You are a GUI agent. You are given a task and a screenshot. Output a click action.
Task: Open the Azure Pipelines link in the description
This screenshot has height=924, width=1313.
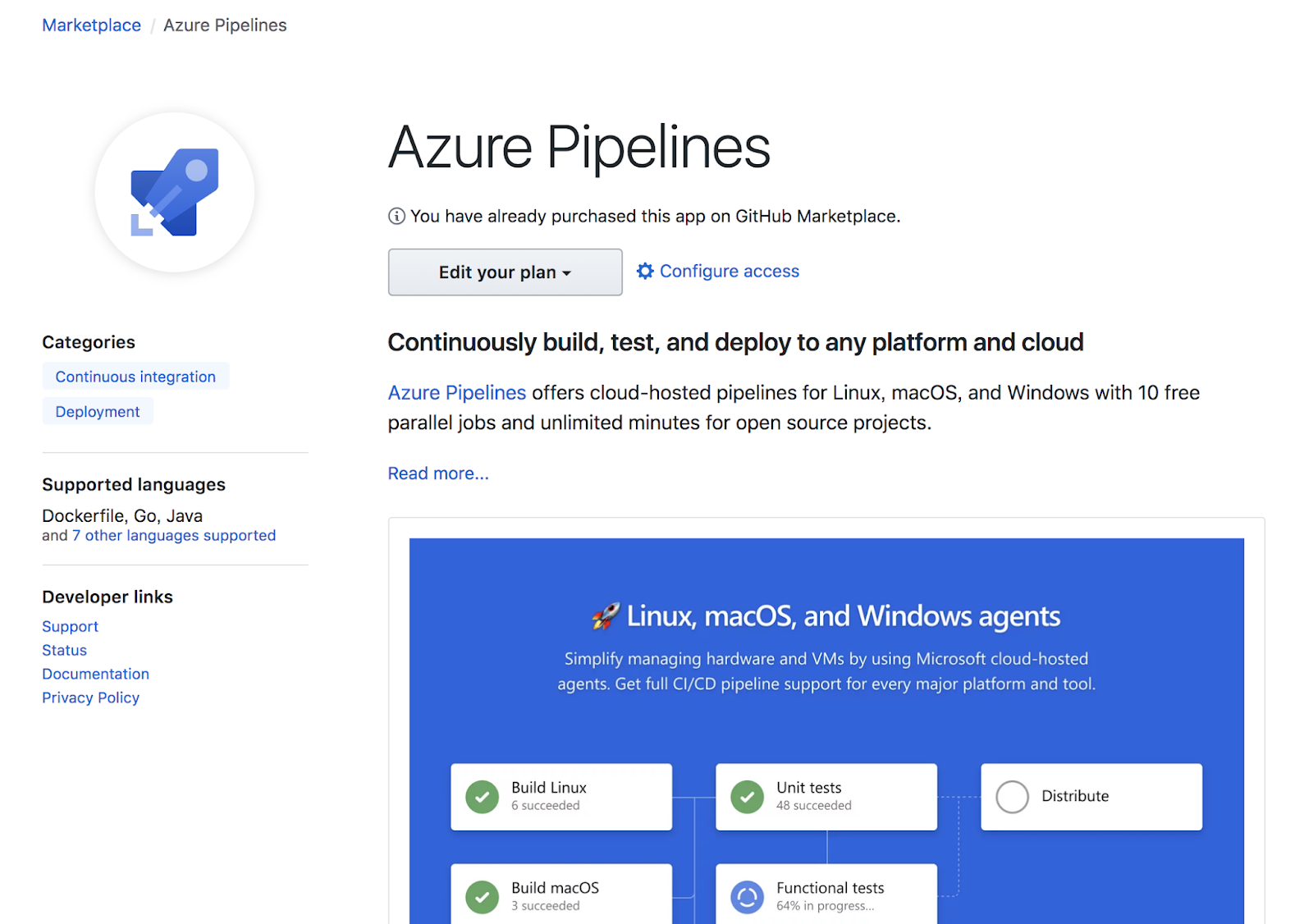(x=456, y=392)
